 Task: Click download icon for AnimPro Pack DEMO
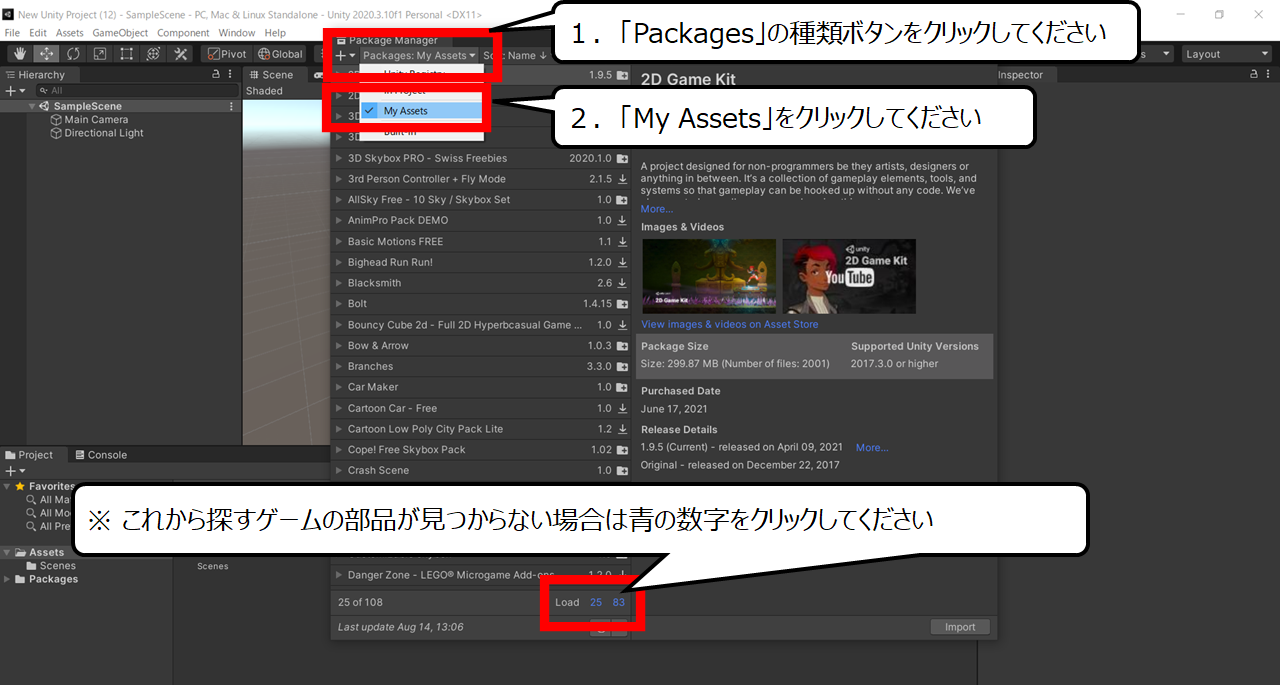(x=622, y=221)
